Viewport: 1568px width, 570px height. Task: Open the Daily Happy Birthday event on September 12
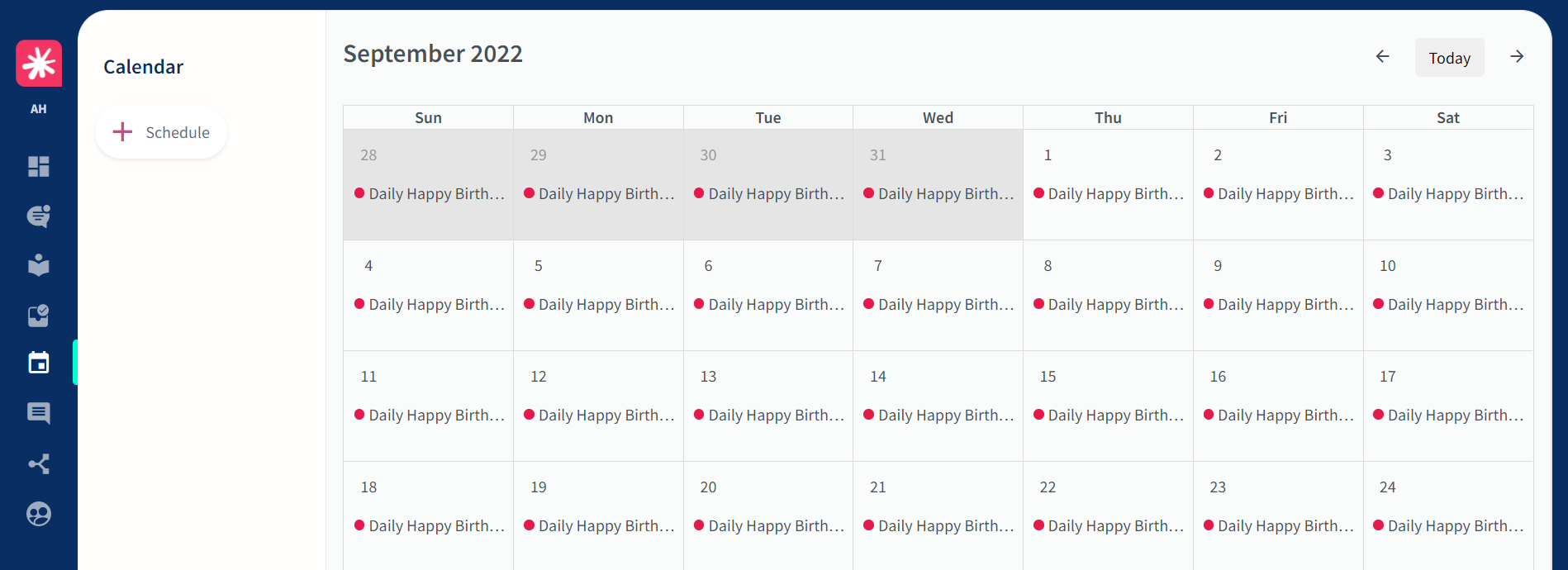[x=599, y=415]
